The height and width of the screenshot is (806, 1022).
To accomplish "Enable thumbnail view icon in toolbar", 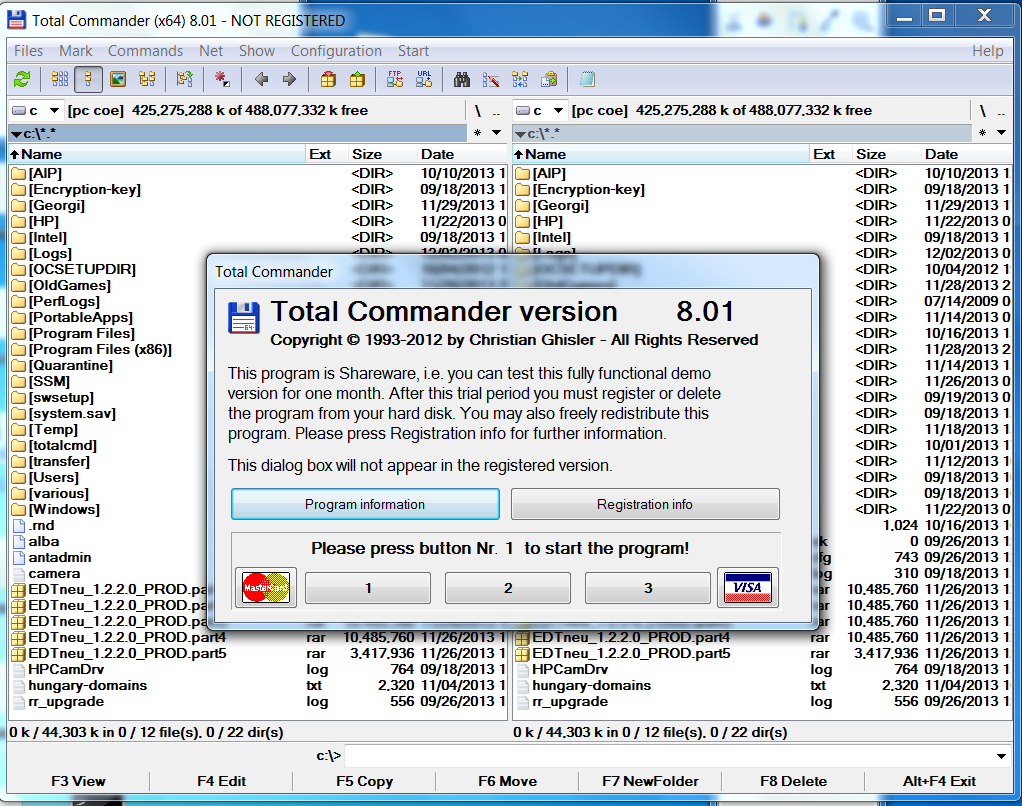I will coord(118,79).
